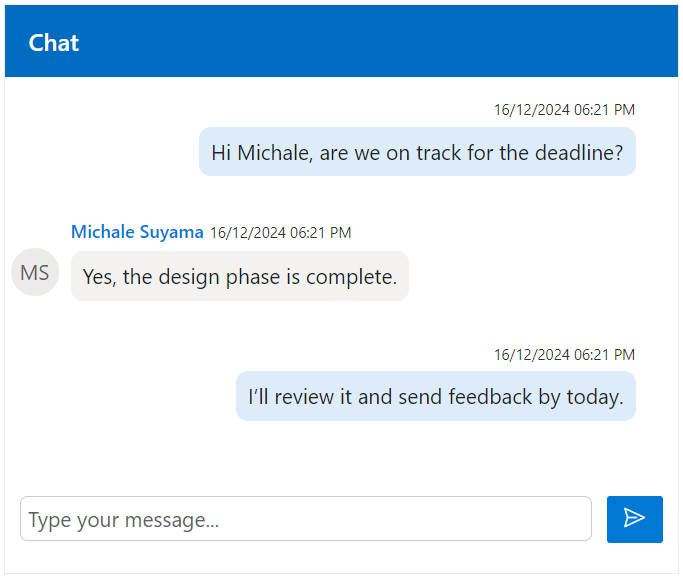Click the 'Type your message...' placeholder text

pos(124,520)
